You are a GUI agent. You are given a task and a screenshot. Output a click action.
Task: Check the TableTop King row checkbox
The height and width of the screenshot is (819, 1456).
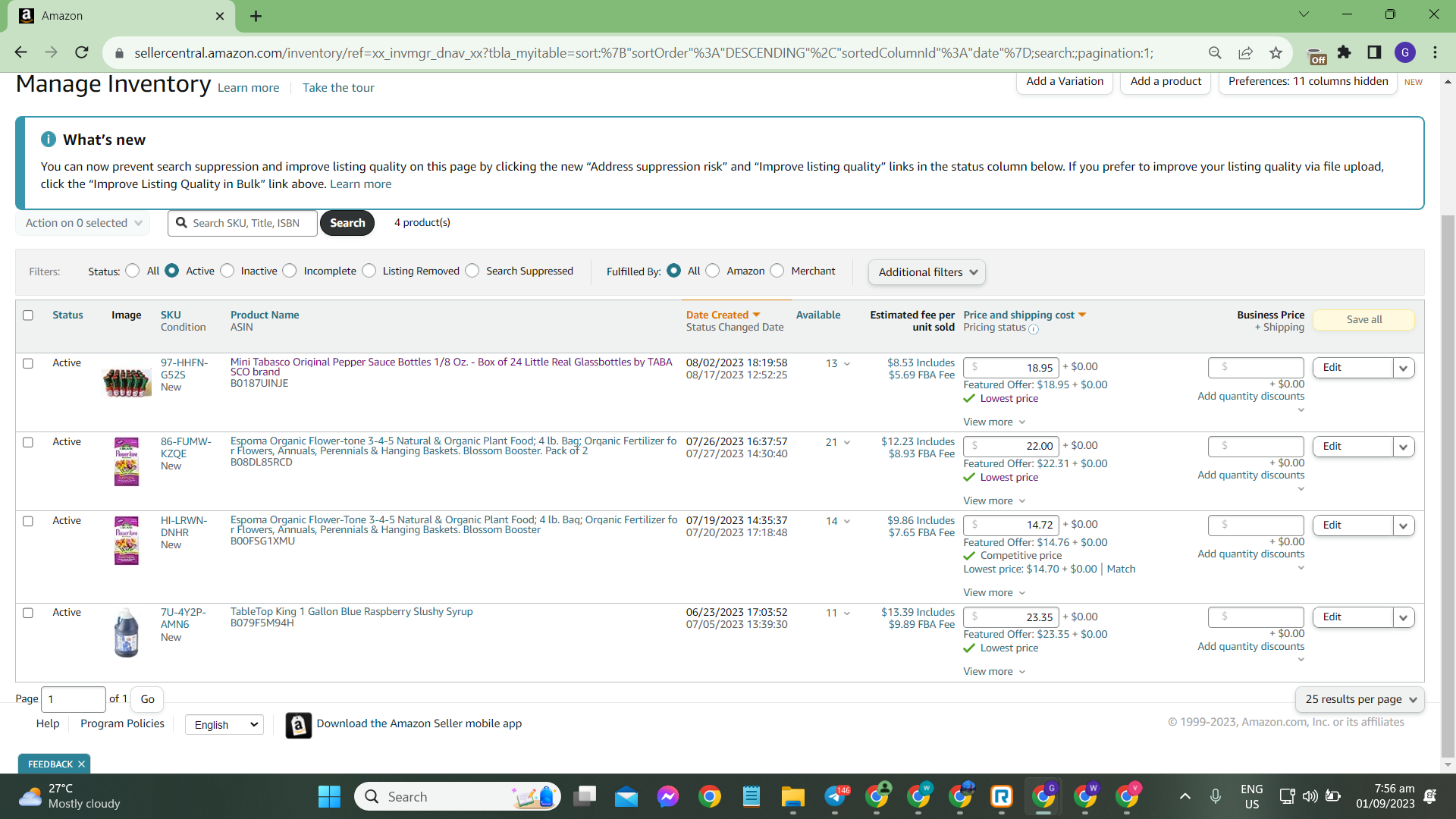28,613
